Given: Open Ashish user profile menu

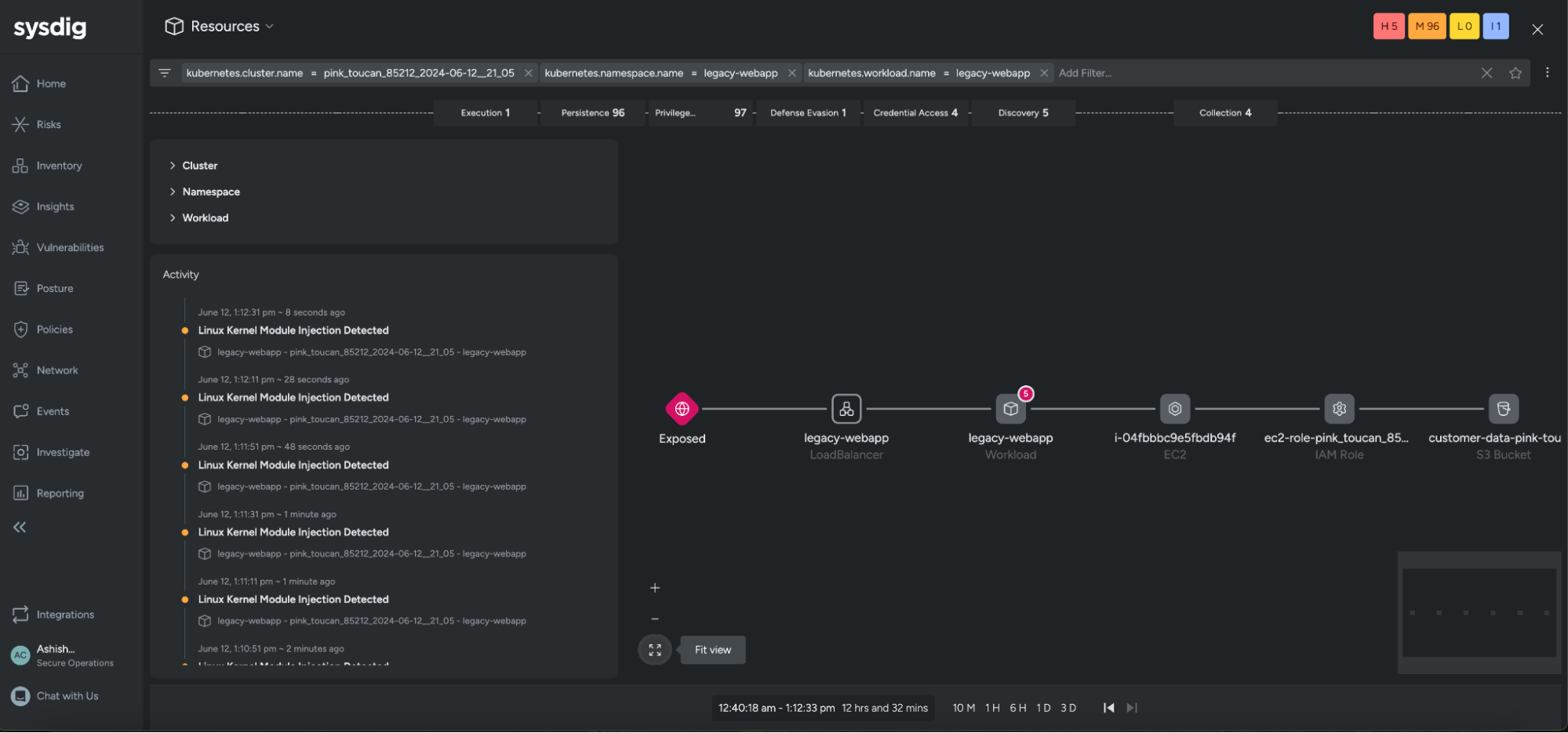Looking at the screenshot, I should pyautogui.click(x=63, y=655).
